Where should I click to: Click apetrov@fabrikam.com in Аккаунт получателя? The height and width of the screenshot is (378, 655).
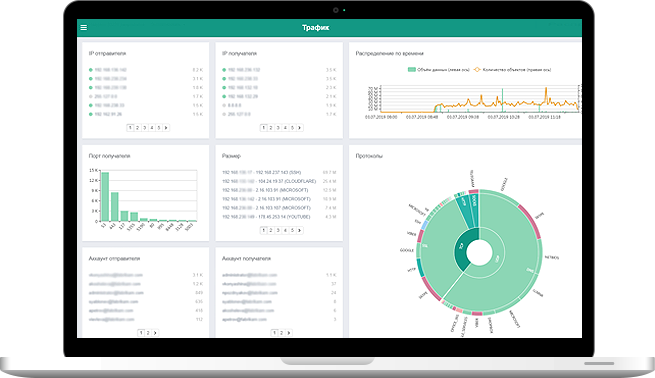pos(244,320)
